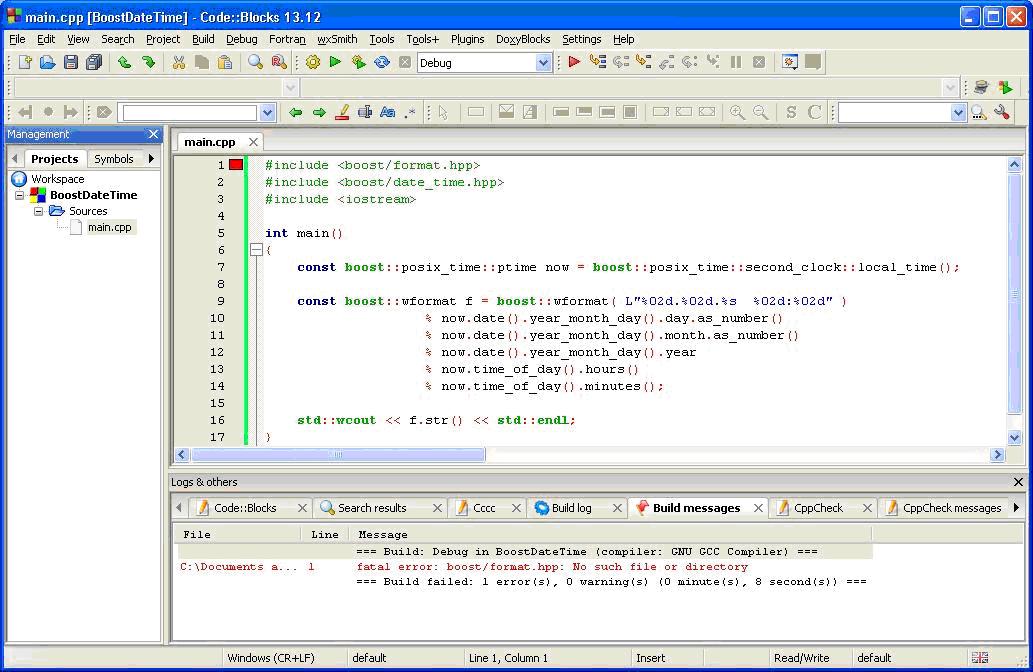Switch to the Symbols tab

click(113, 159)
